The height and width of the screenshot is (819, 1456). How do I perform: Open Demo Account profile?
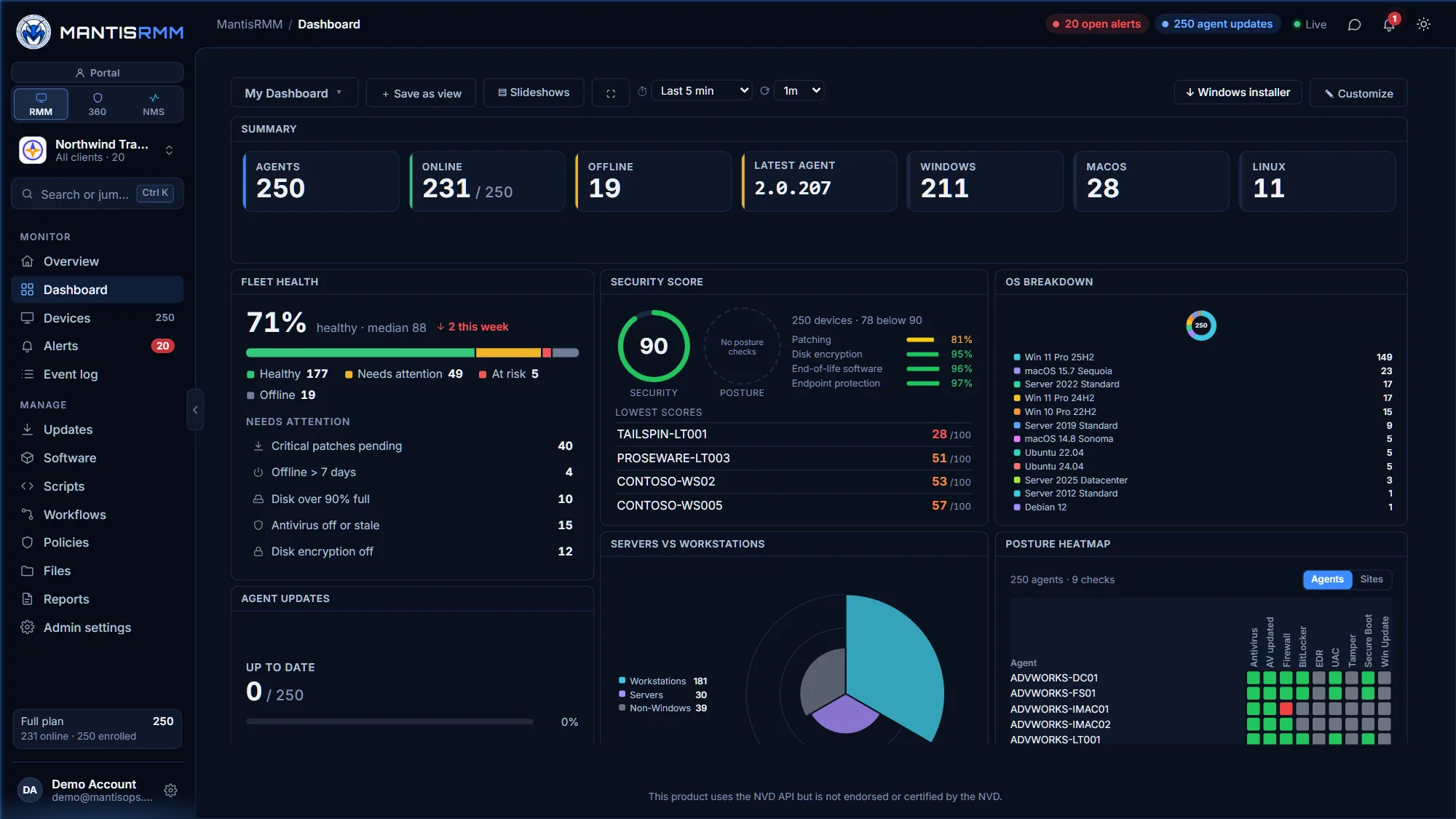point(86,790)
